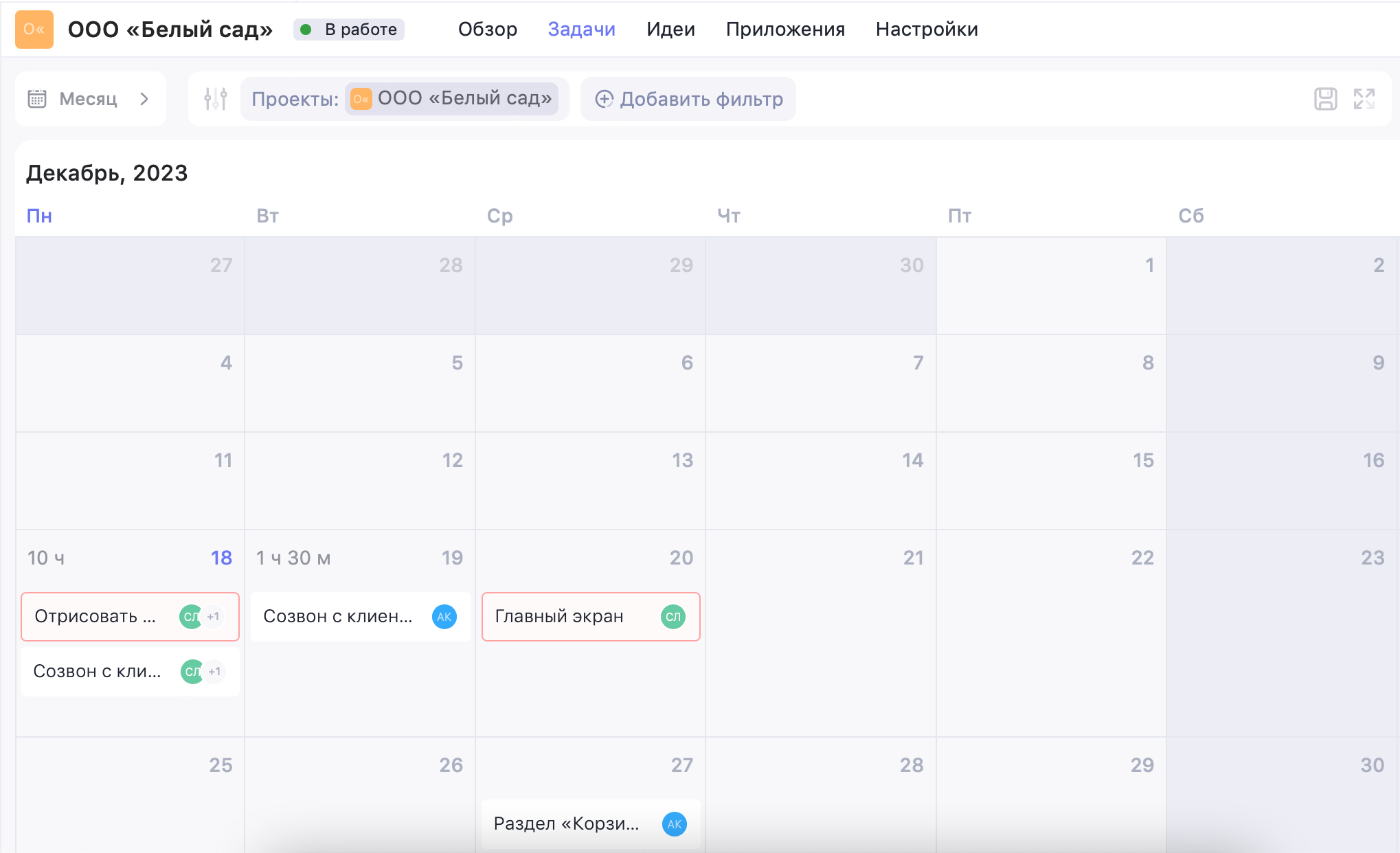1400x853 pixels.
Task: Open the Отрисовать task on December 18
Action: 96,617
